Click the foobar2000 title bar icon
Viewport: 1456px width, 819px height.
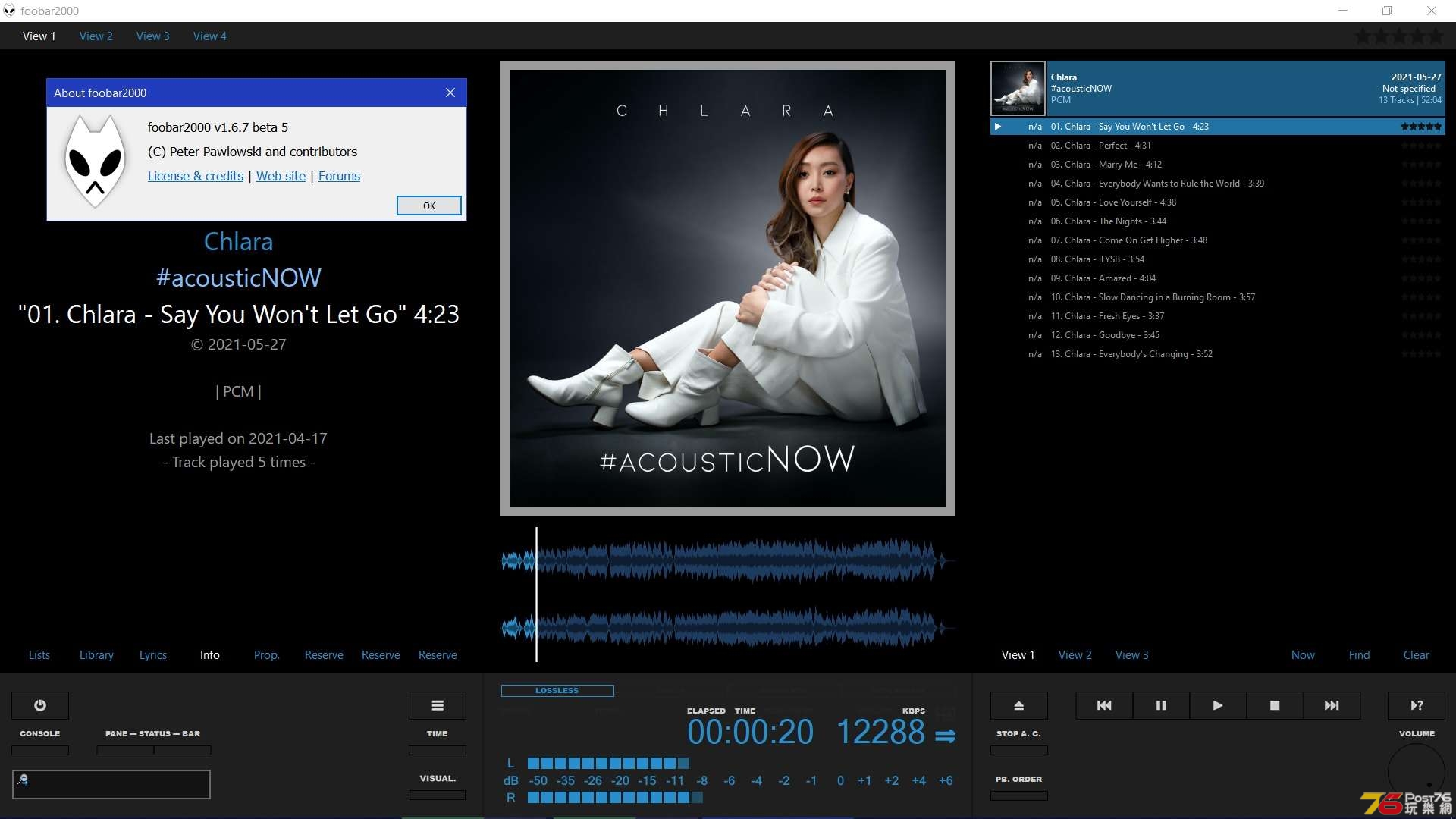tap(9, 11)
